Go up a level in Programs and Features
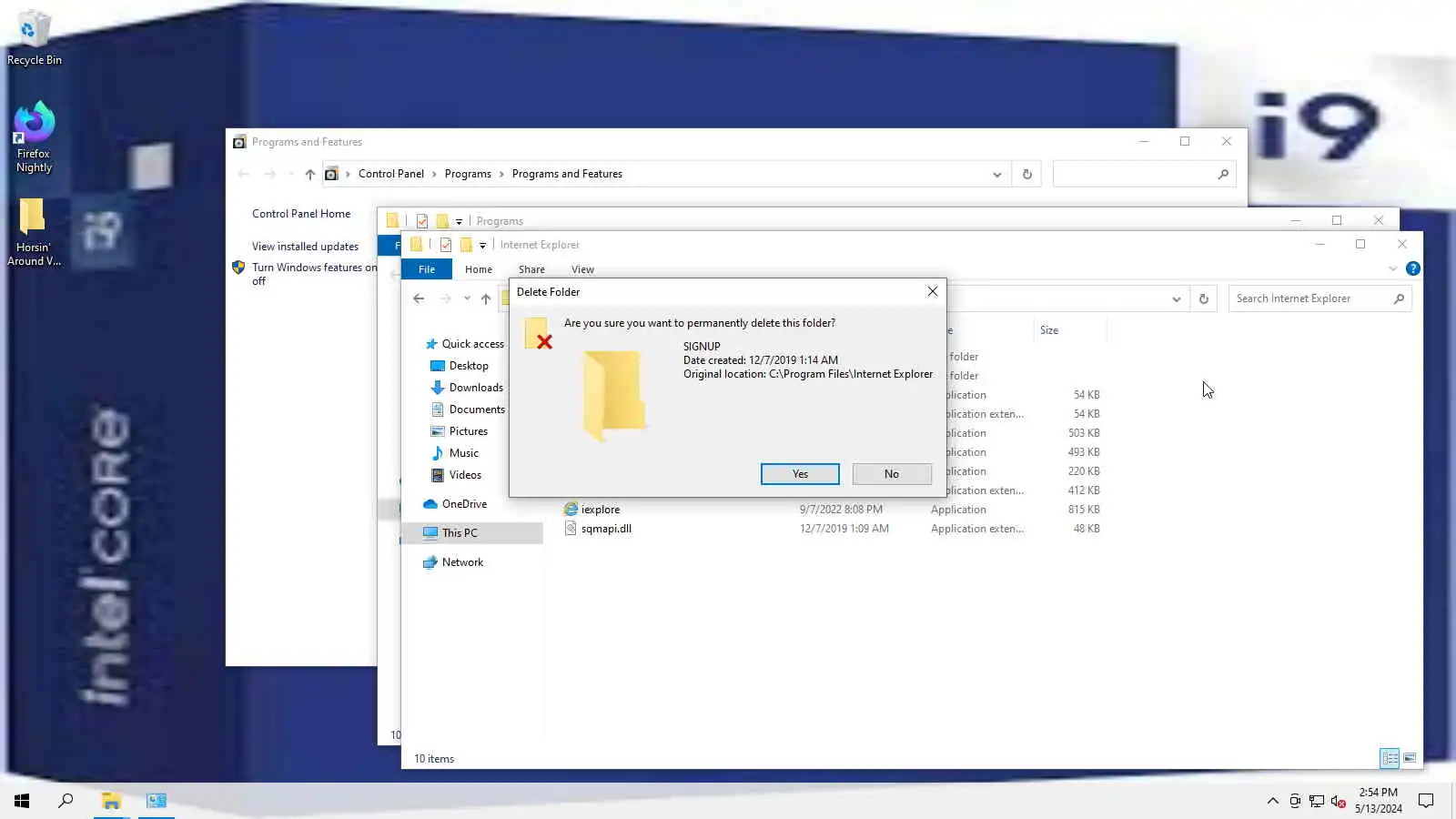1456x819 pixels. (x=310, y=174)
